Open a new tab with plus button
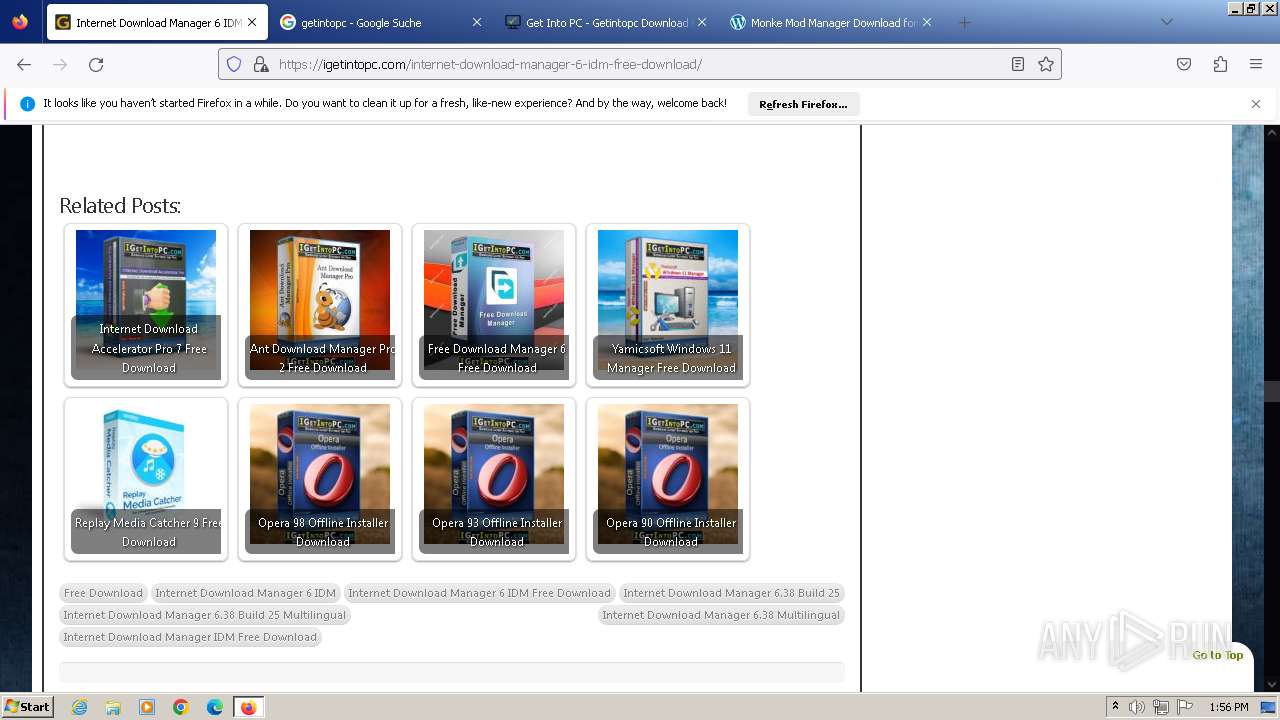This screenshot has width=1280, height=720. click(x=964, y=22)
